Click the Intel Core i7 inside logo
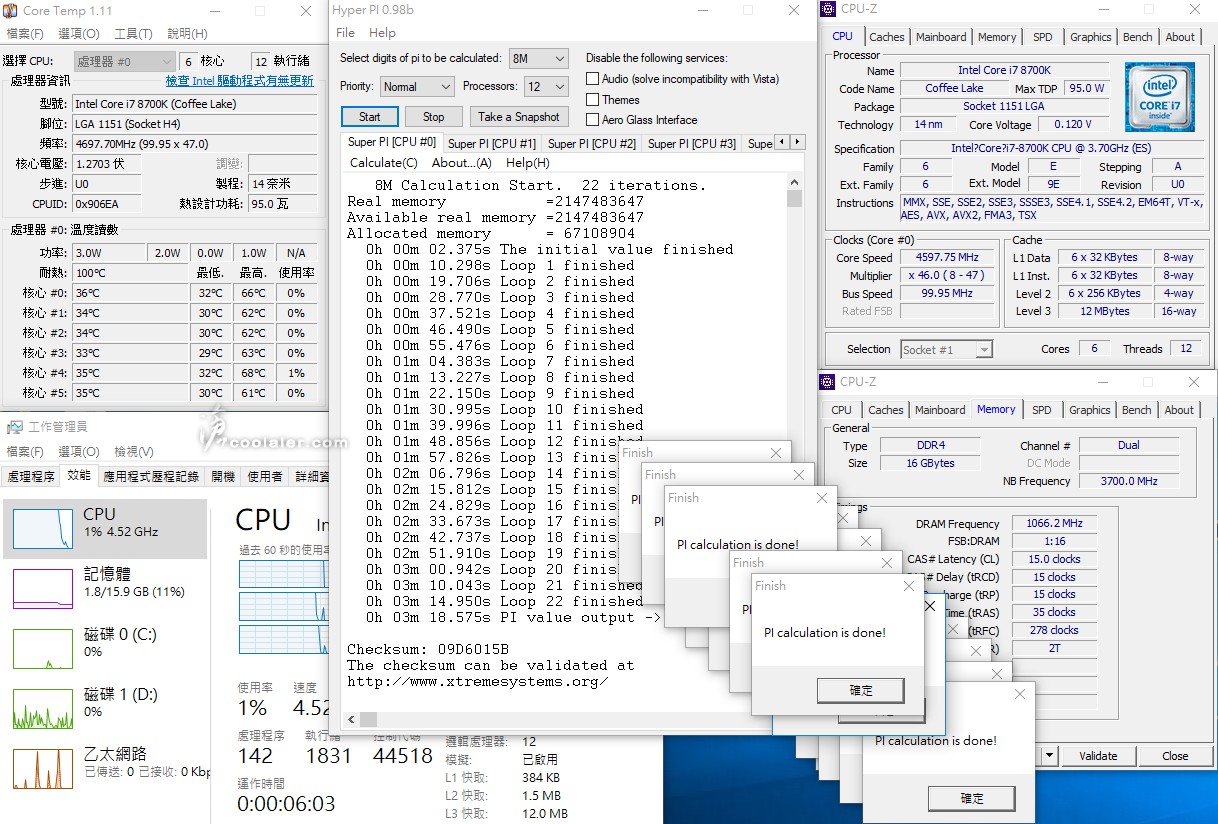Image resolution: width=1218 pixels, height=824 pixels. pyautogui.click(x=1159, y=97)
